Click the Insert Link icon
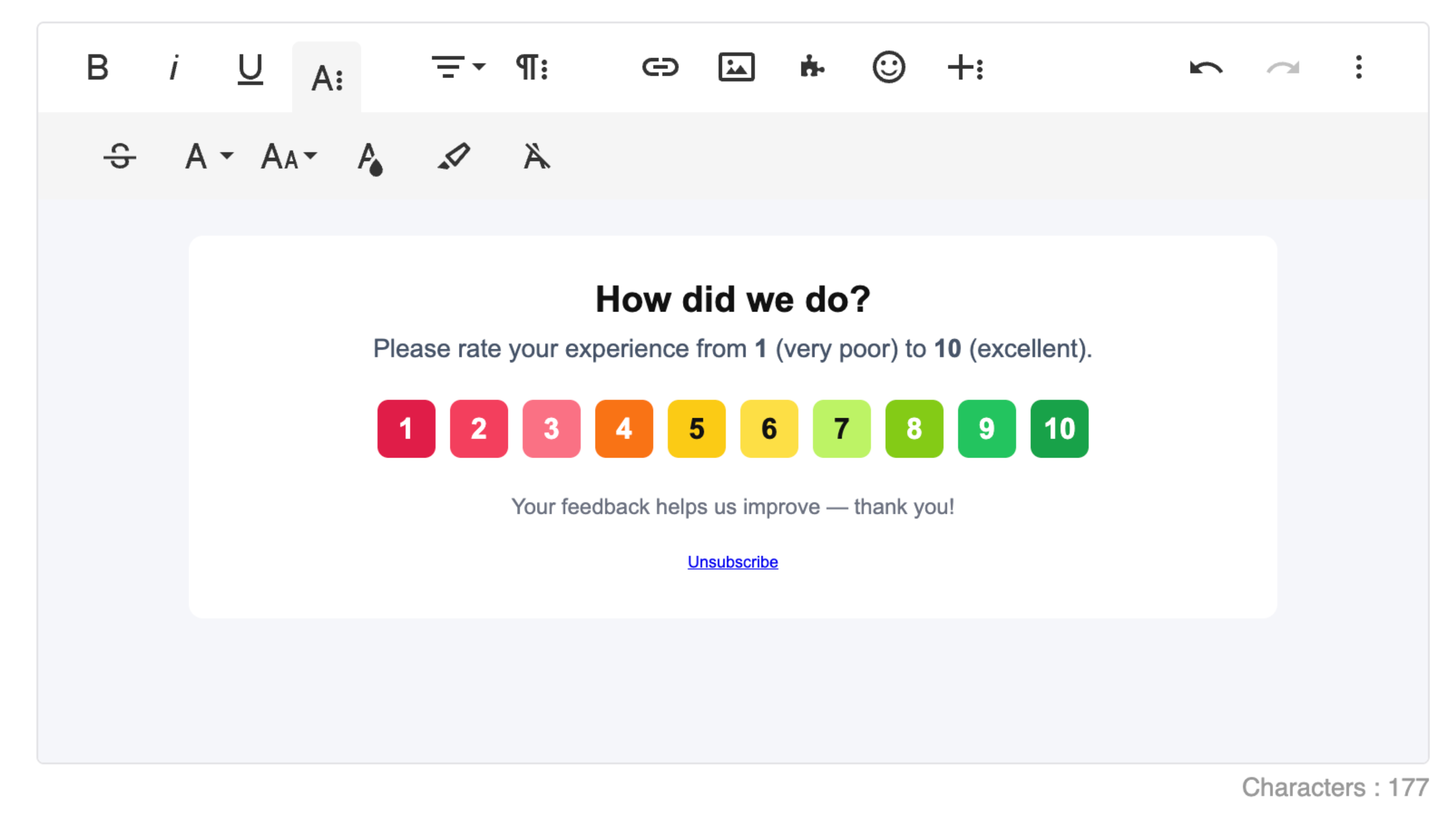 click(x=660, y=68)
